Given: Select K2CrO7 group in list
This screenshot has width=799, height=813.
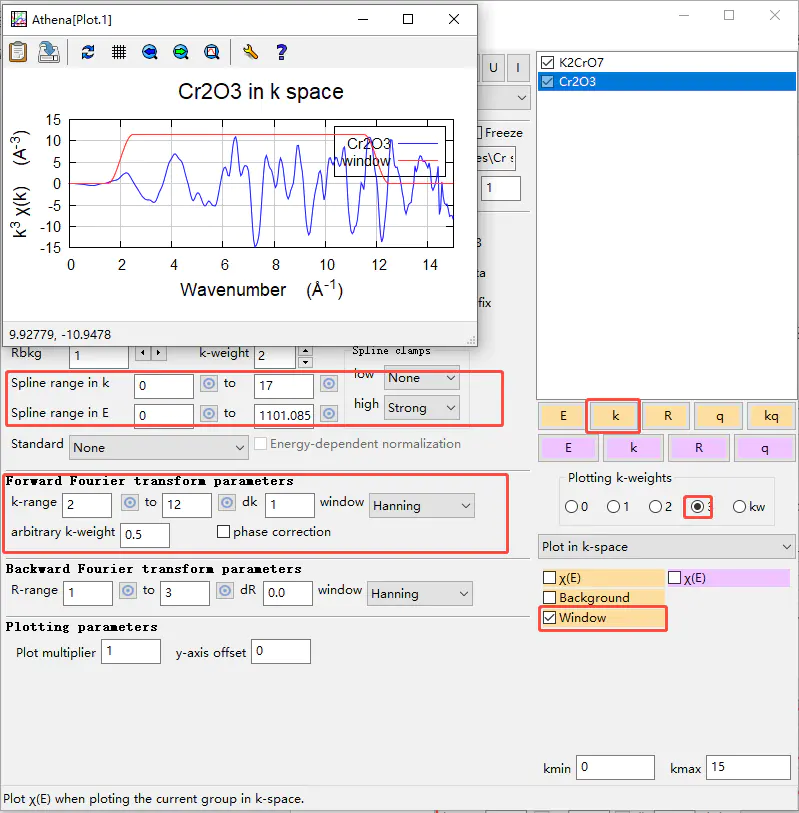Looking at the screenshot, I should click(x=581, y=62).
